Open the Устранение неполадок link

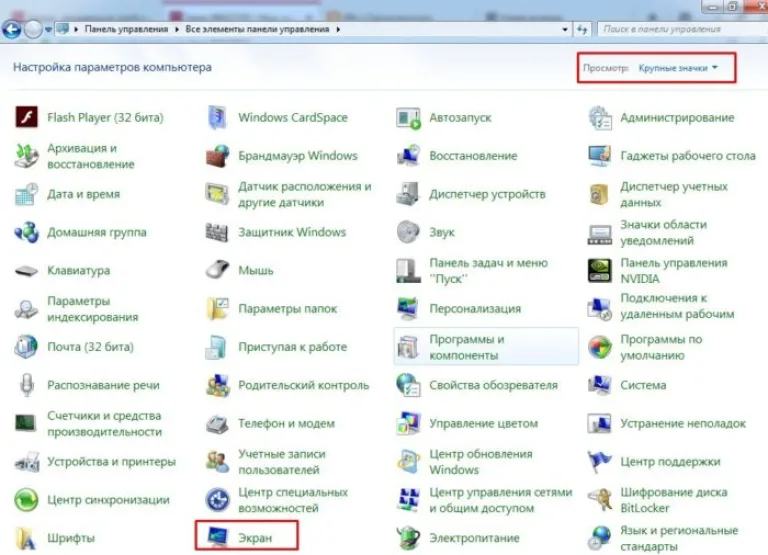coord(683,424)
